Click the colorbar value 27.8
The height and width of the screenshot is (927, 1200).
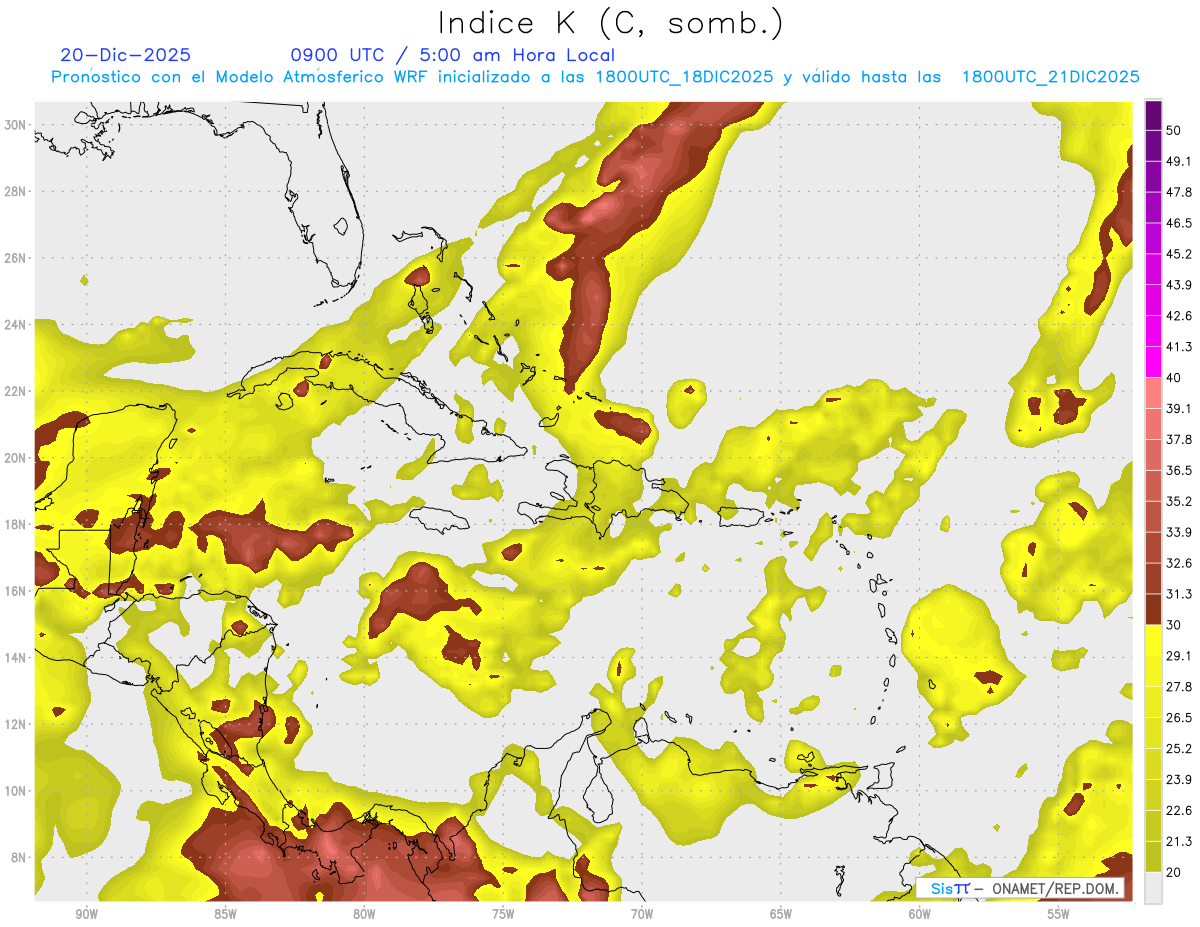point(1179,686)
